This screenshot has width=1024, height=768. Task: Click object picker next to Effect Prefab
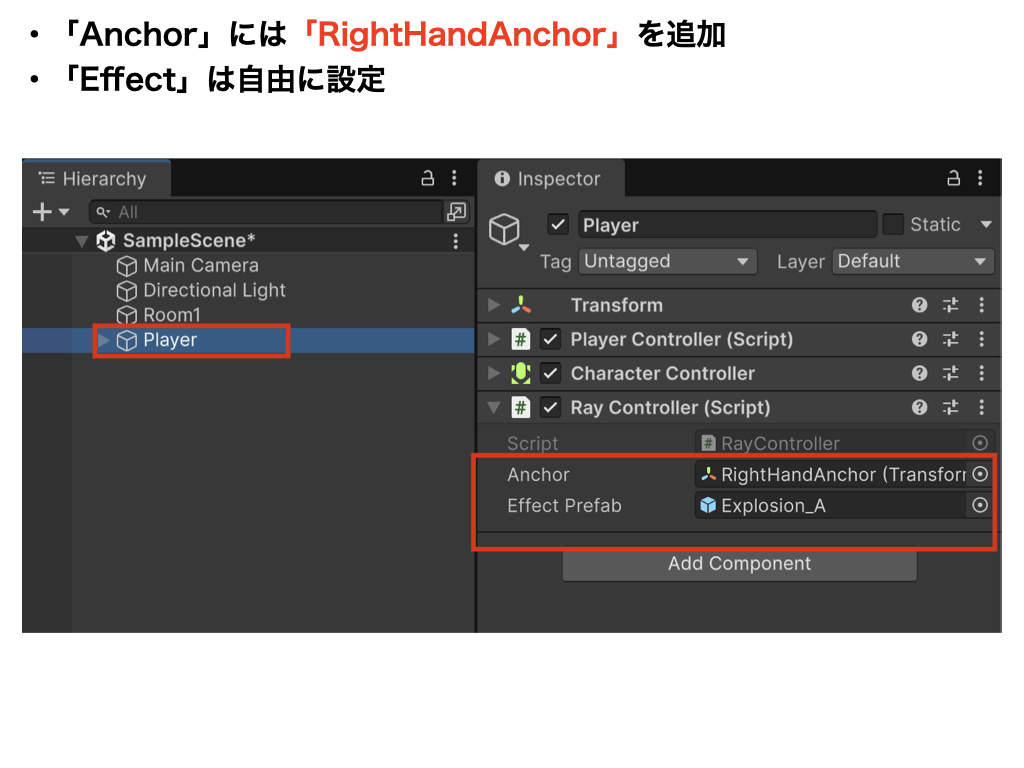pyautogui.click(x=980, y=506)
